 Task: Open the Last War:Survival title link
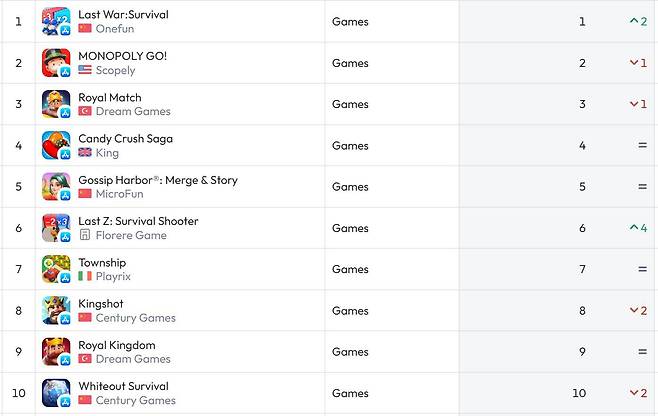click(x=123, y=15)
